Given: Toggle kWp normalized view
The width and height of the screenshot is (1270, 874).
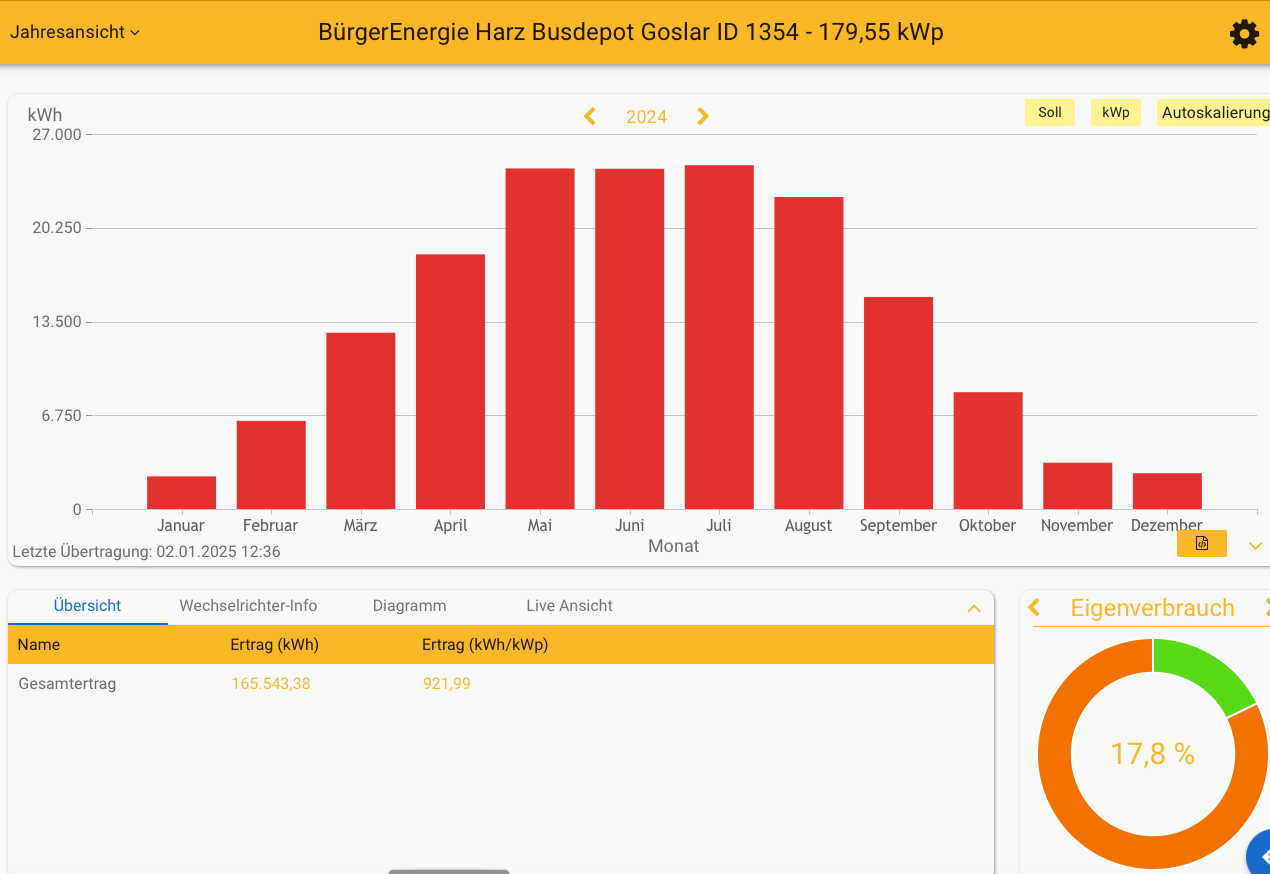Looking at the screenshot, I should [1115, 113].
